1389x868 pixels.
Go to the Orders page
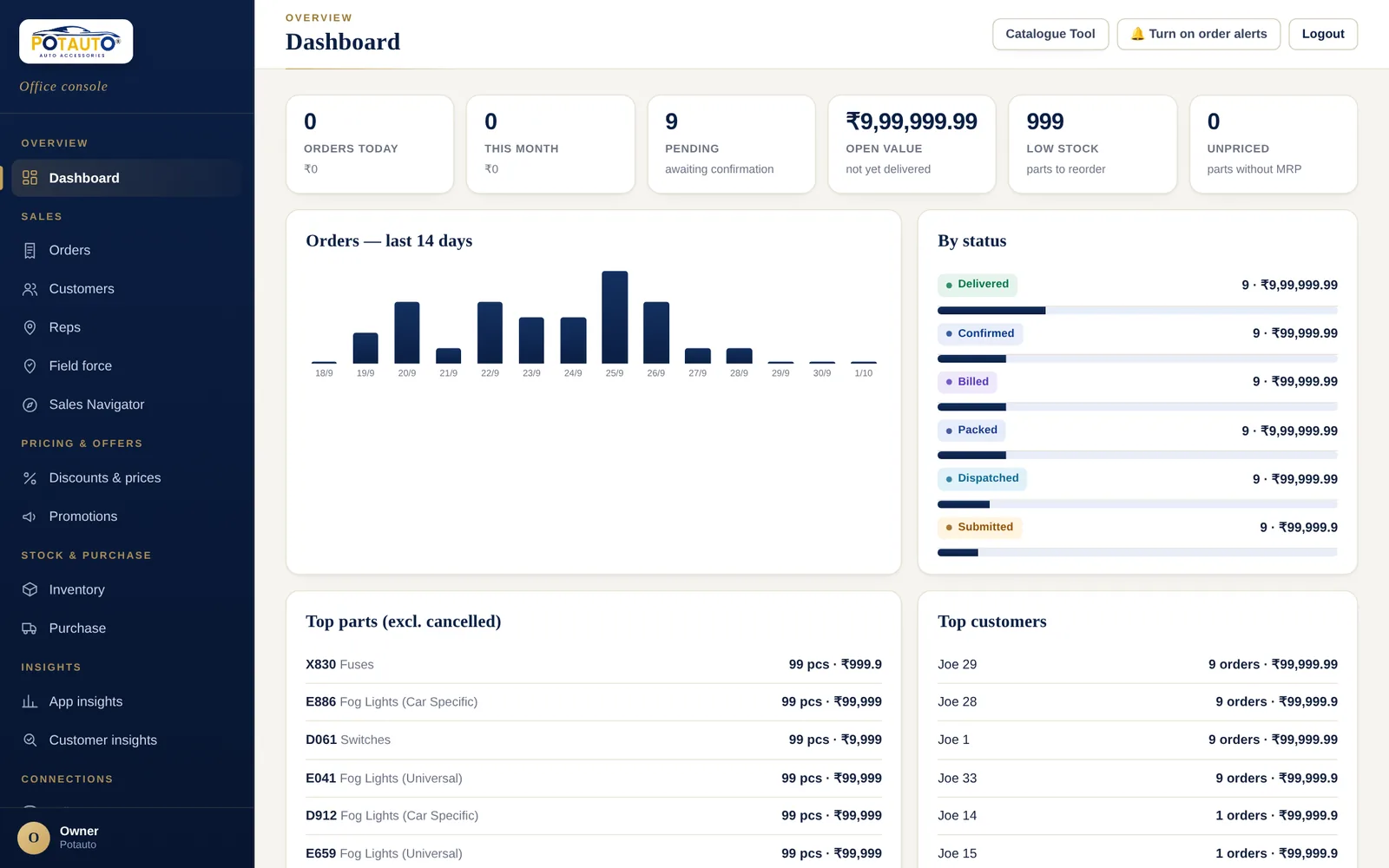click(127, 251)
